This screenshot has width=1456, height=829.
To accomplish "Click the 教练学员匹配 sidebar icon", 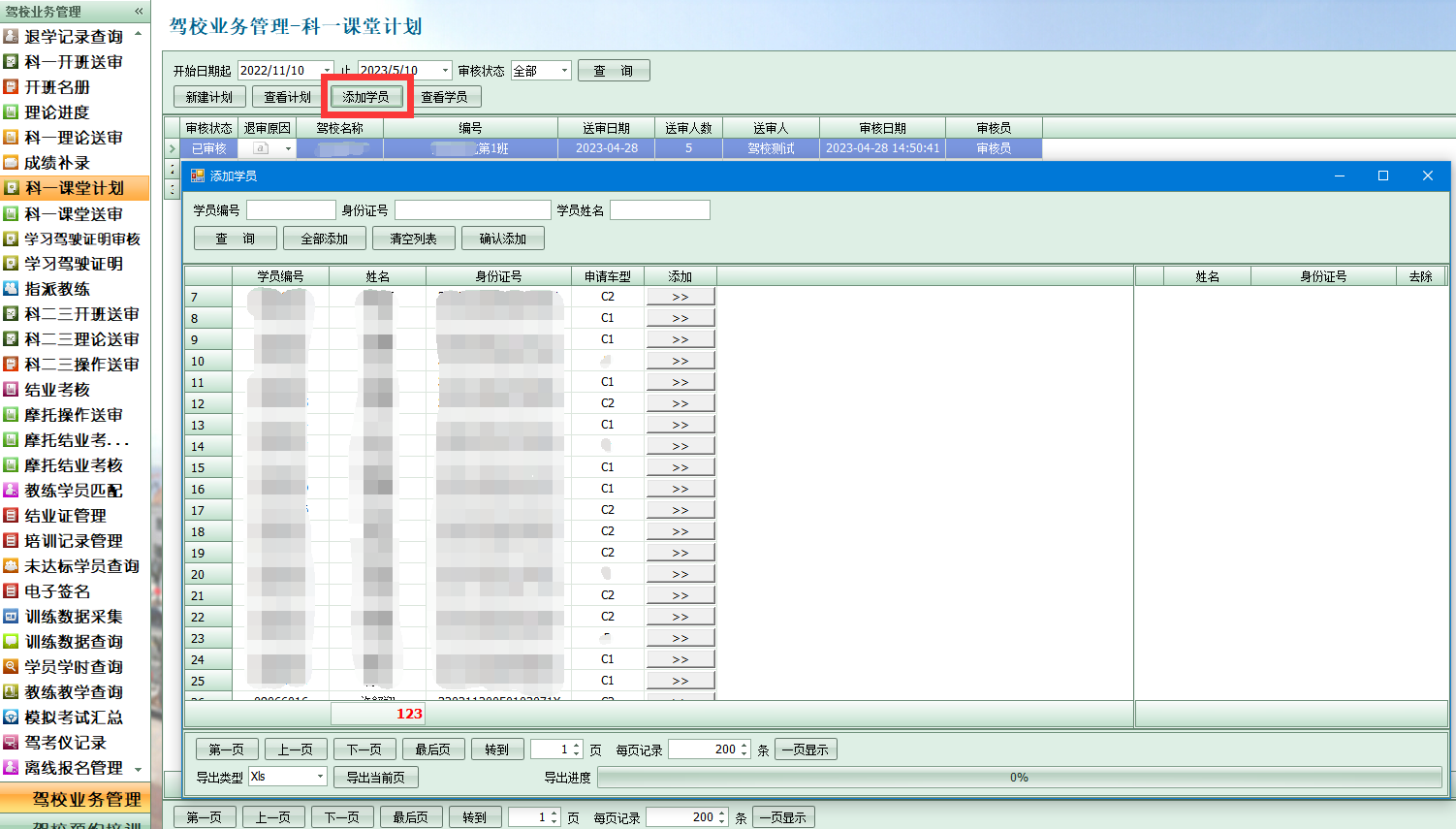I will click(x=12, y=491).
